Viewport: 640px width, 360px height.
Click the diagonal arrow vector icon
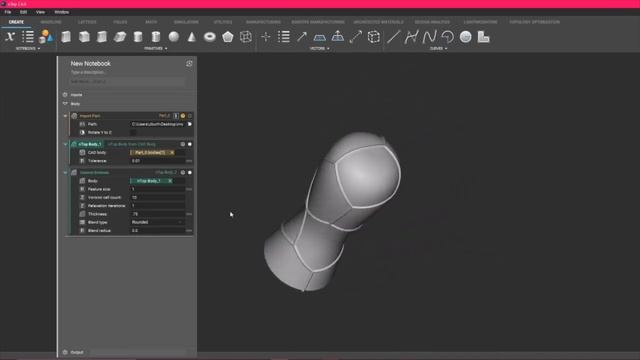coord(302,37)
